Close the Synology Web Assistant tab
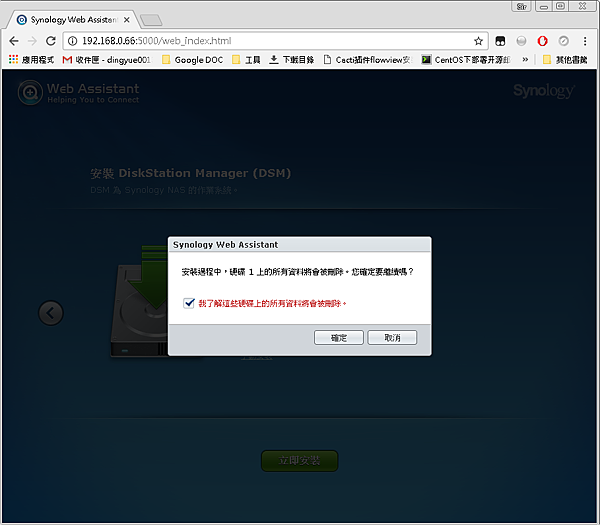 click(x=127, y=20)
